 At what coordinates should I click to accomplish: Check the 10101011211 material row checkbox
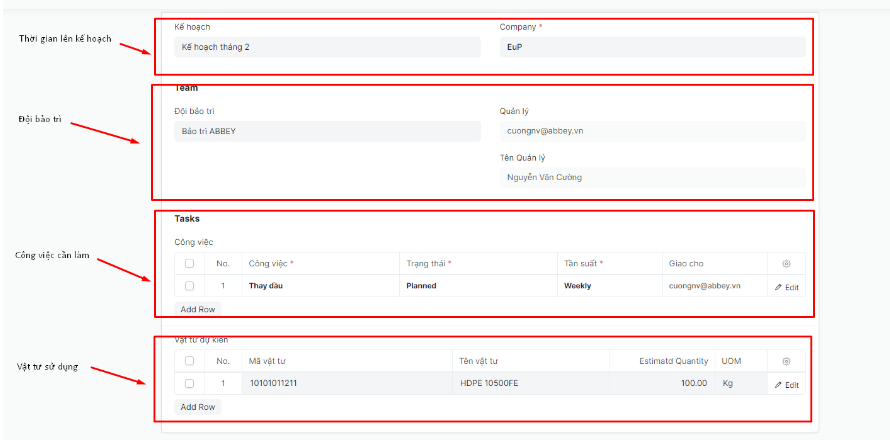(189, 383)
